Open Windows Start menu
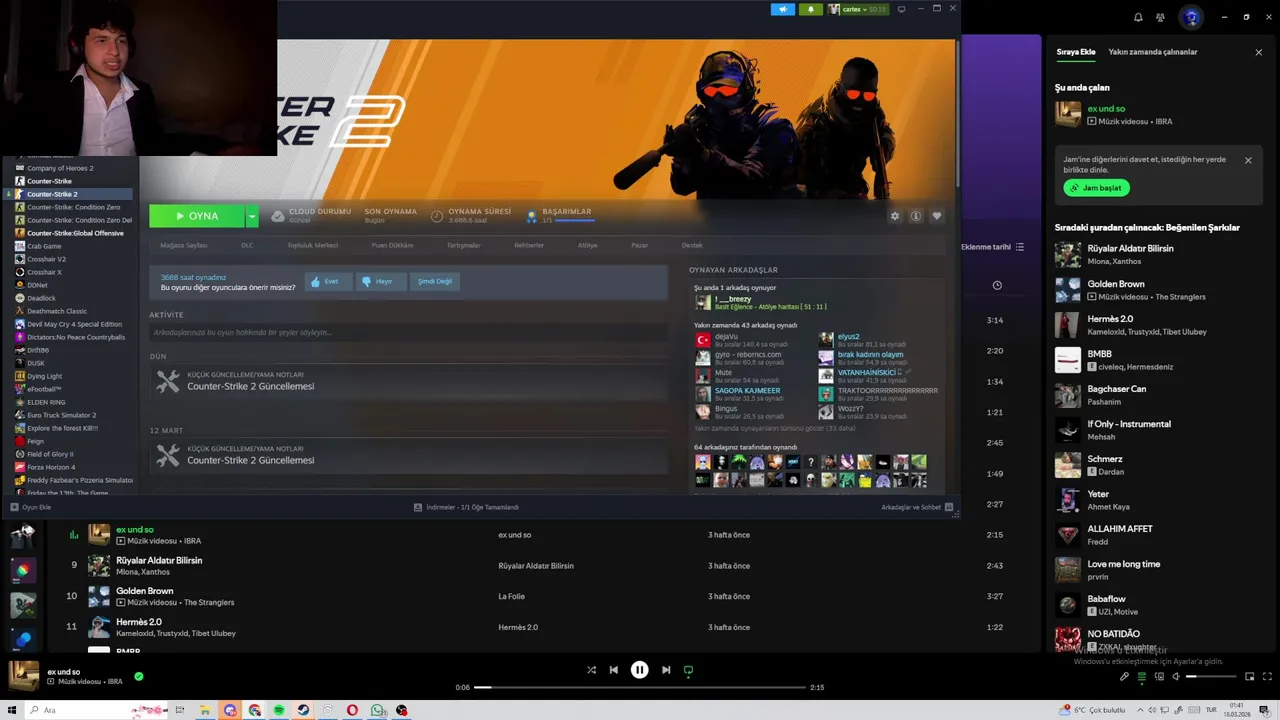The image size is (1280, 720). coord(10,710)
